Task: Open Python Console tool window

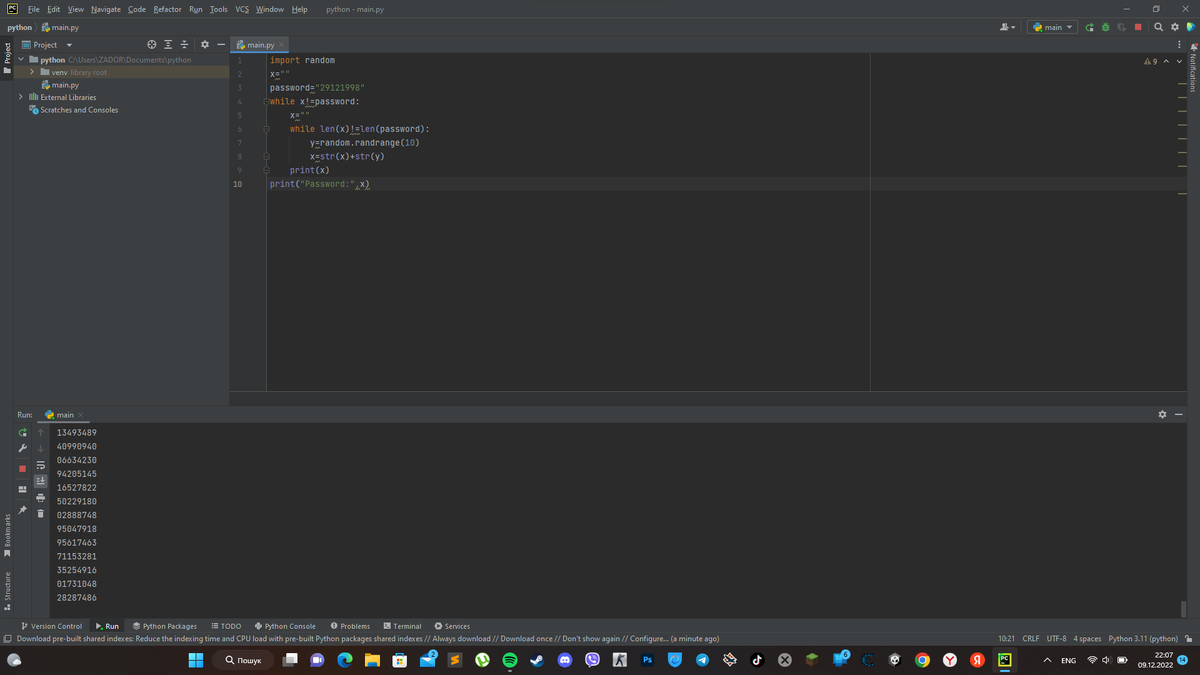Action: pyautogui.click(x=285, y=626)
